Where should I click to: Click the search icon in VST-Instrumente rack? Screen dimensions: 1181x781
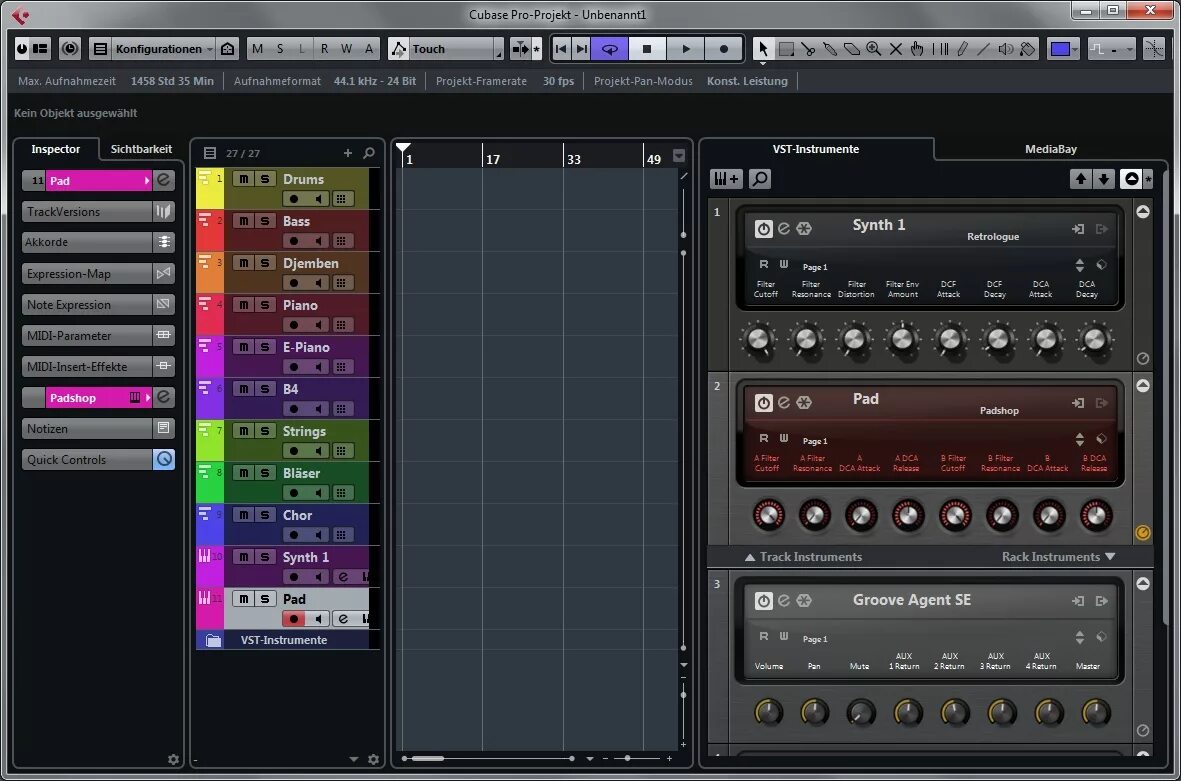[x=760, y=178]
